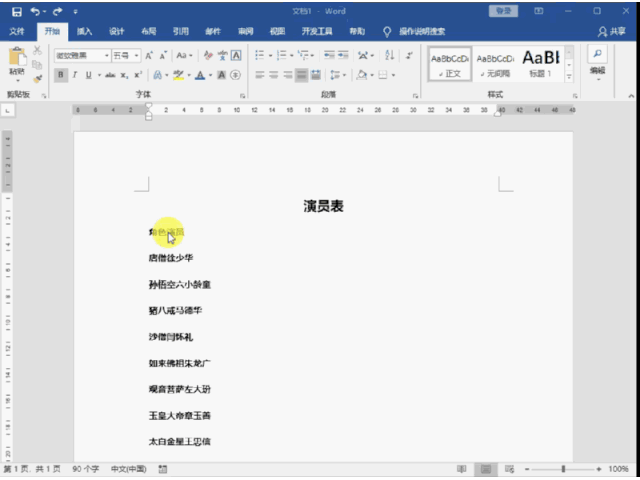This screenshot has width=640, height=480.
Task: Open line spacing dropdown
Action: [338, 75]
